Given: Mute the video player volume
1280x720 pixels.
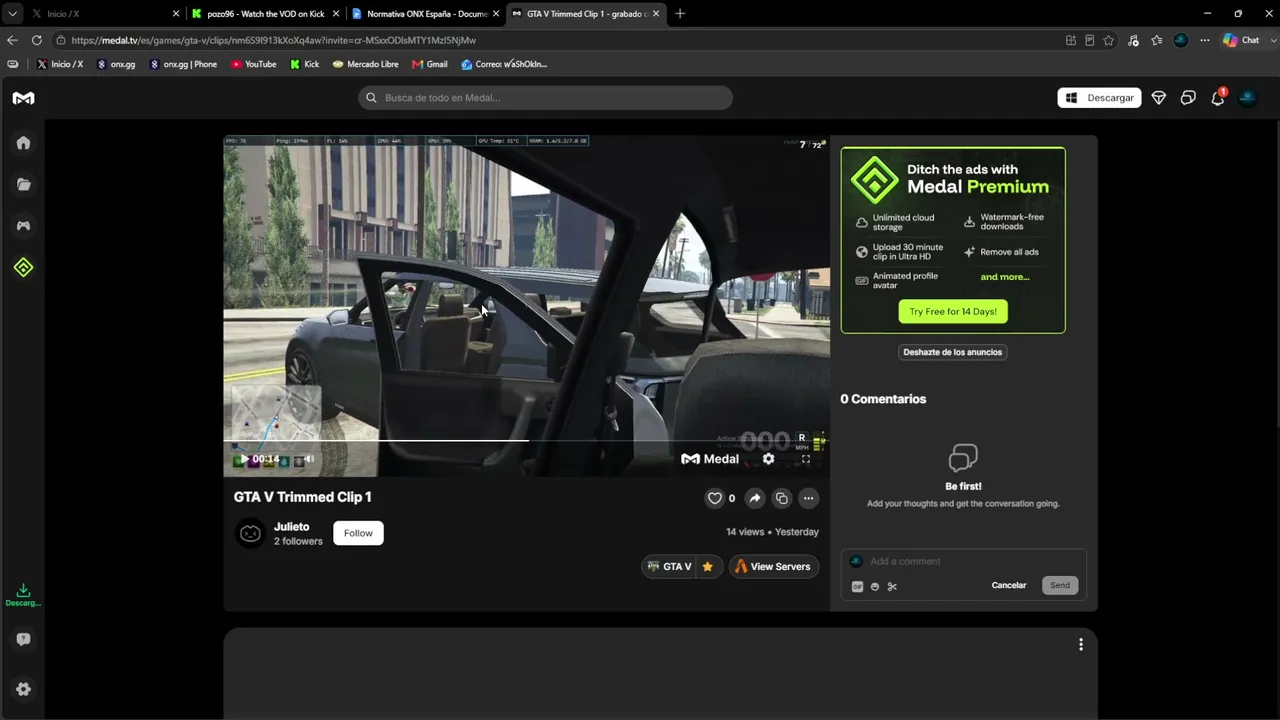Looking at the screenshot, I should tap(309, 459).
